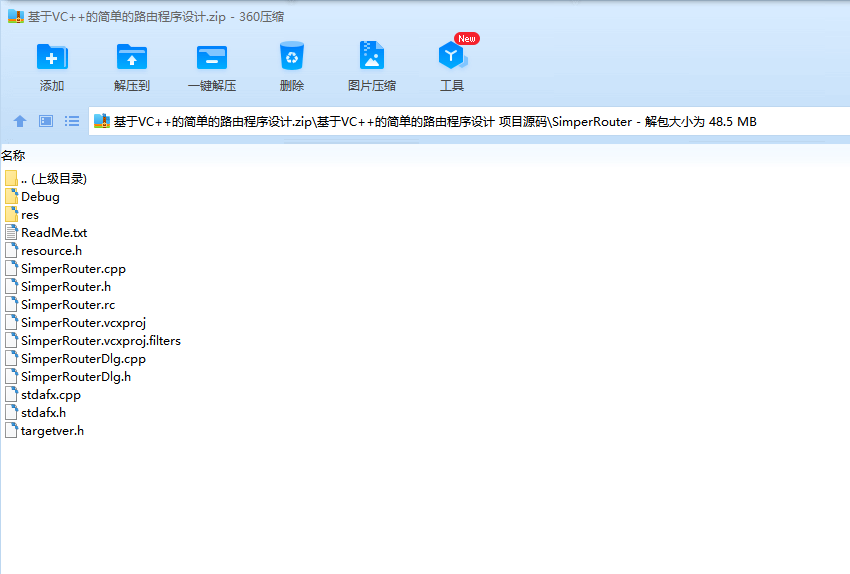Select the .. (上级目录) entry
Screen dimensions: 850x574
(54, 178)
